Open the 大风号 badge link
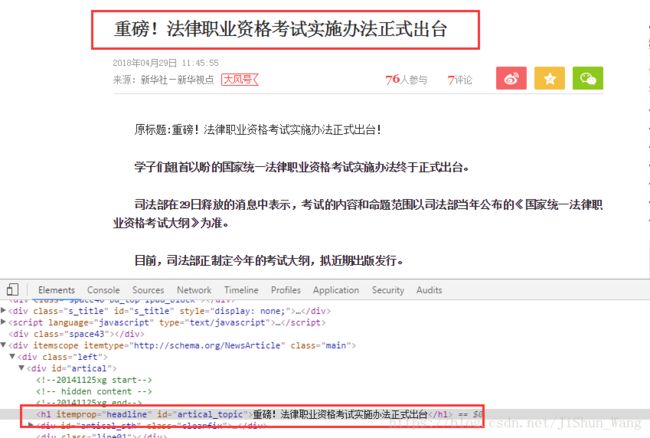Image resolution: width=650 pixels, height=438 pixels. click(240, 79)
